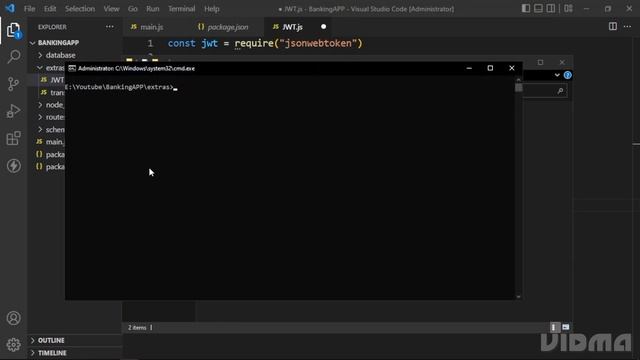The image size is (640, 360).
Task: Click cmd scrollbar down arrow
Action: [x=518, y=297]
